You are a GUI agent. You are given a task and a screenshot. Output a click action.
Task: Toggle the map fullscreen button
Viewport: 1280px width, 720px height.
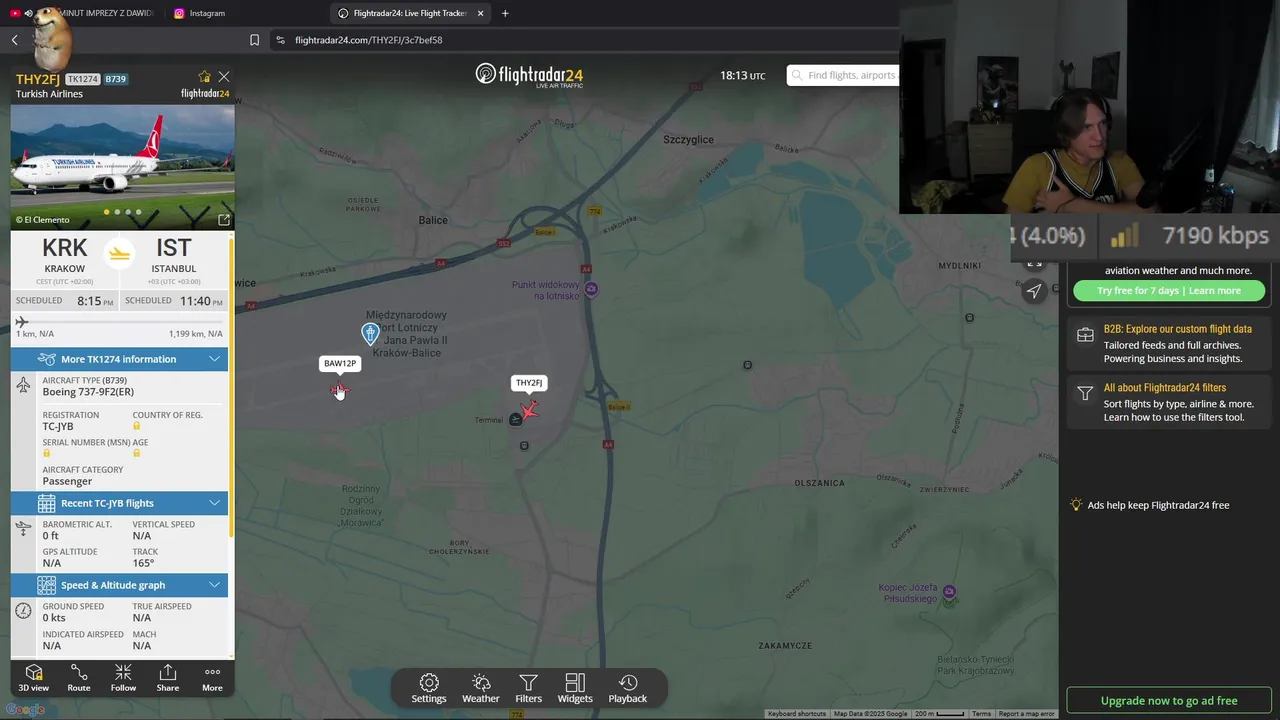pos(1034,263)
